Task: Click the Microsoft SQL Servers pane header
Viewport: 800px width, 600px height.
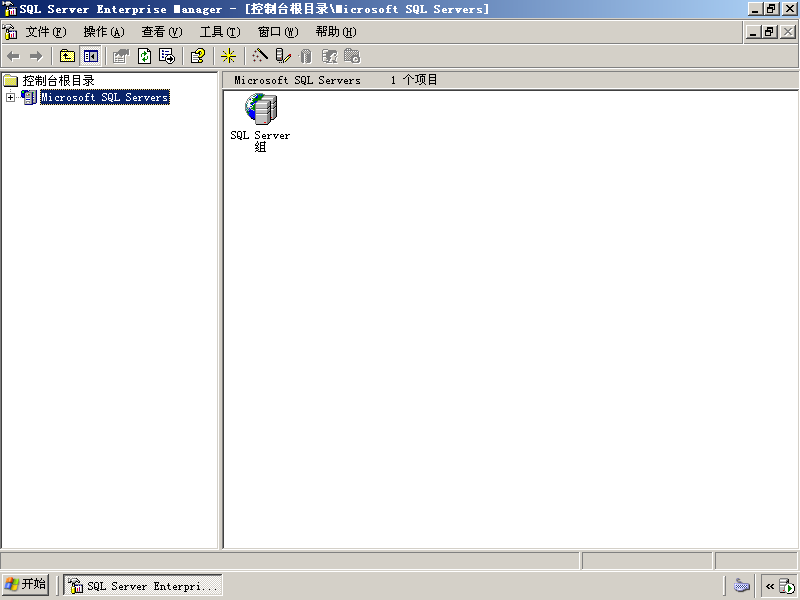Action: coord(297,80)
